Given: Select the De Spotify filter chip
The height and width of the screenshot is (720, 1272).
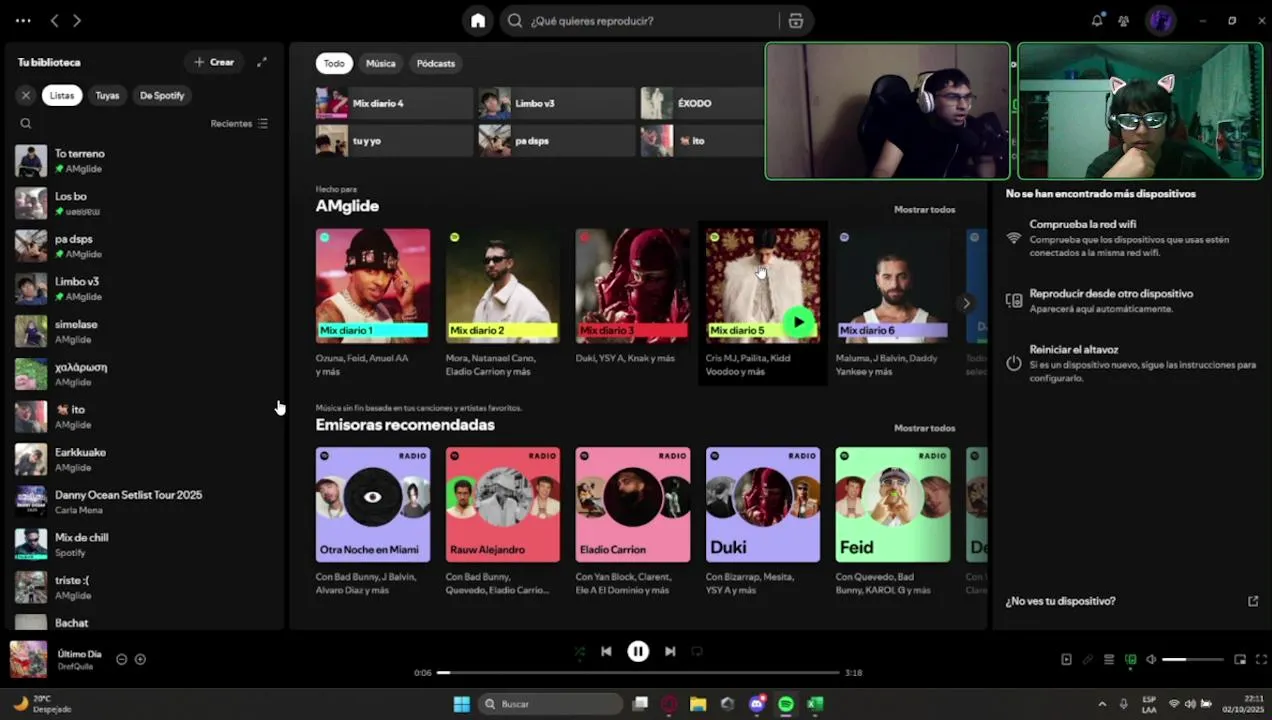Looking at the screenshot, I should pyautogui.click(x=162, y=95).
